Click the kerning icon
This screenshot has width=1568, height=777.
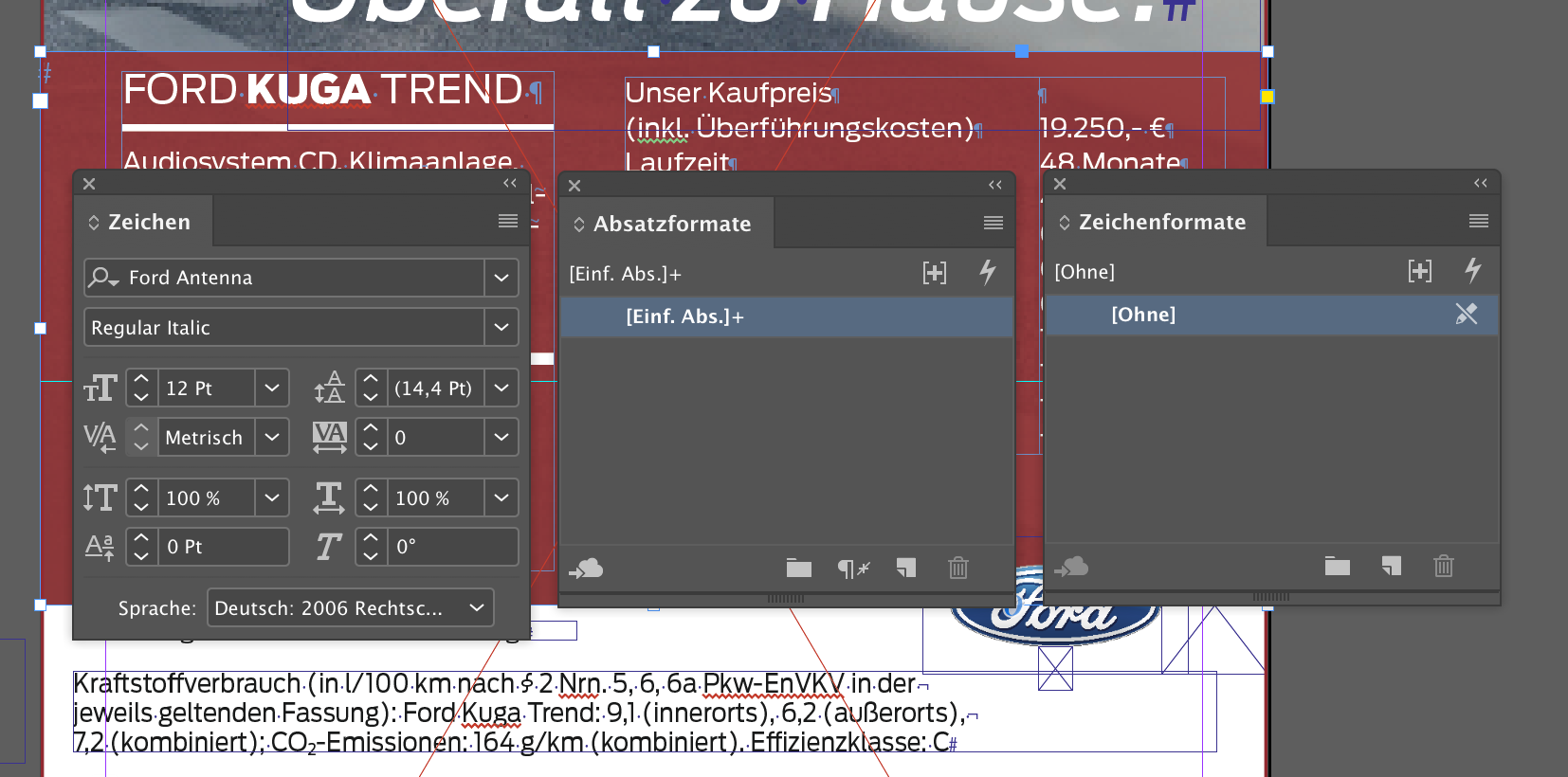click(x=100, y=437)
